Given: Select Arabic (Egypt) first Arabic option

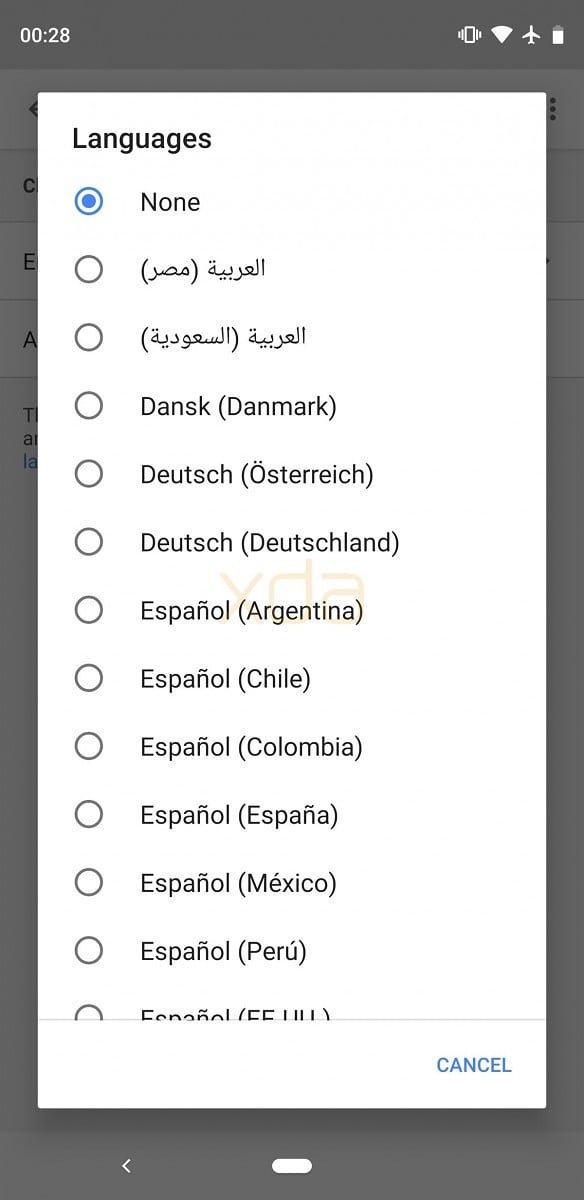Looking at the screenshot, I should (x=89, y=269).
